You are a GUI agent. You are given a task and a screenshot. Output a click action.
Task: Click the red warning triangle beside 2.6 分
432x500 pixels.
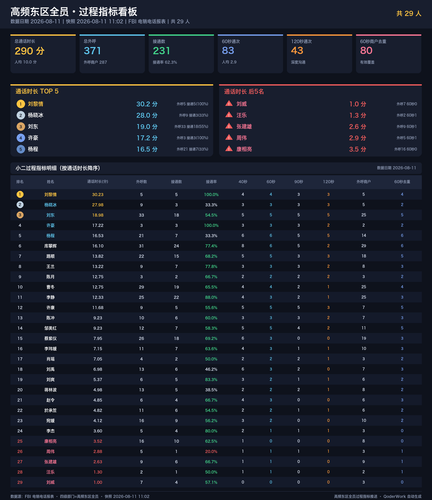point(229,126)
